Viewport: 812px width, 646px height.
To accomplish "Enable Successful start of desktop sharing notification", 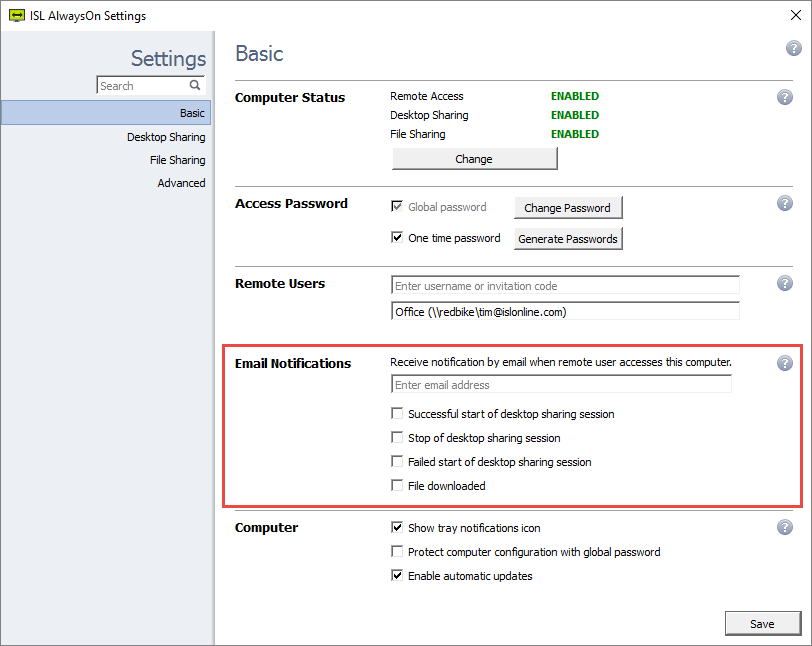I will [398, 414].
